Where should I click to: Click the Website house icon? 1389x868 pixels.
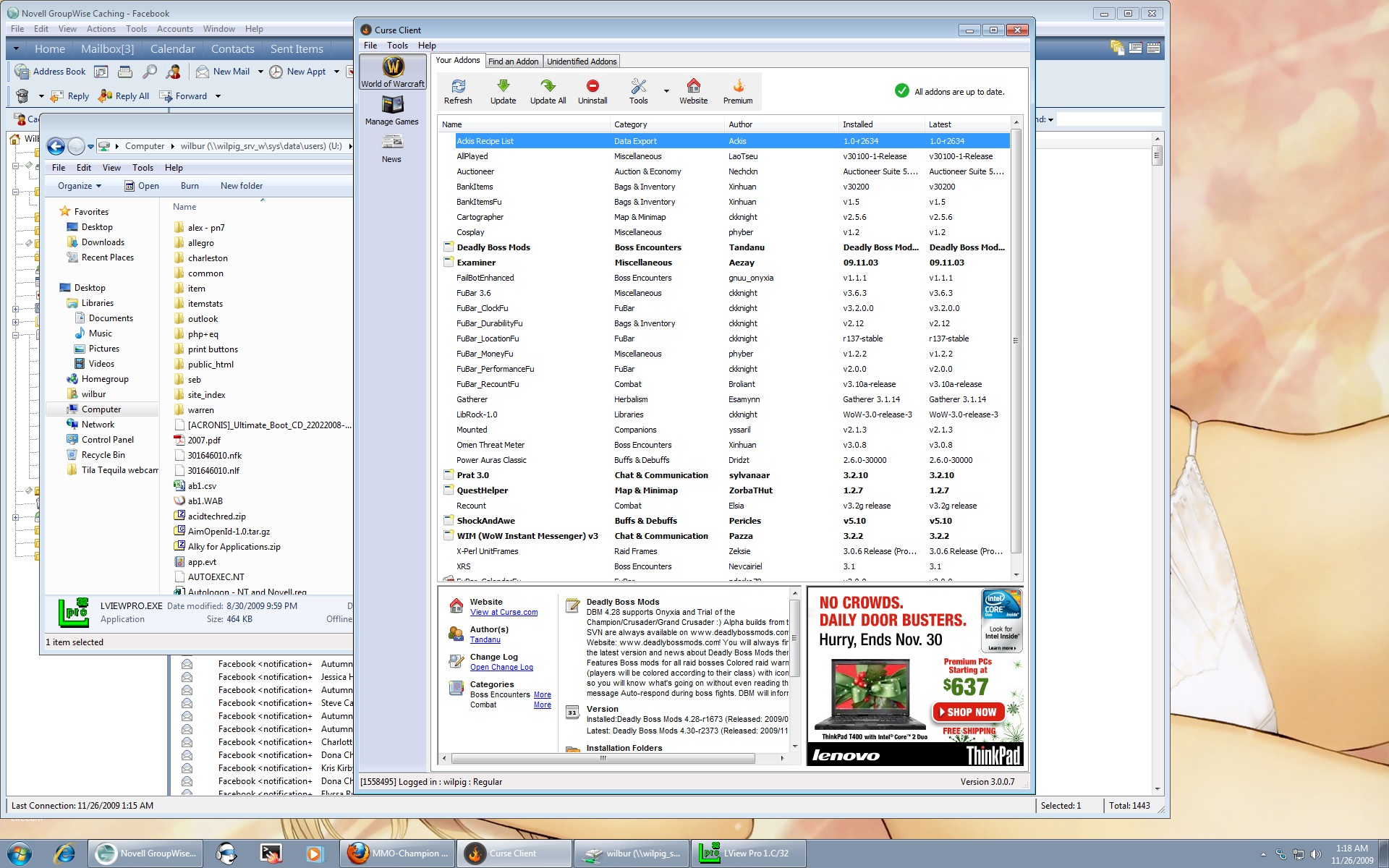tap(693, 92)
